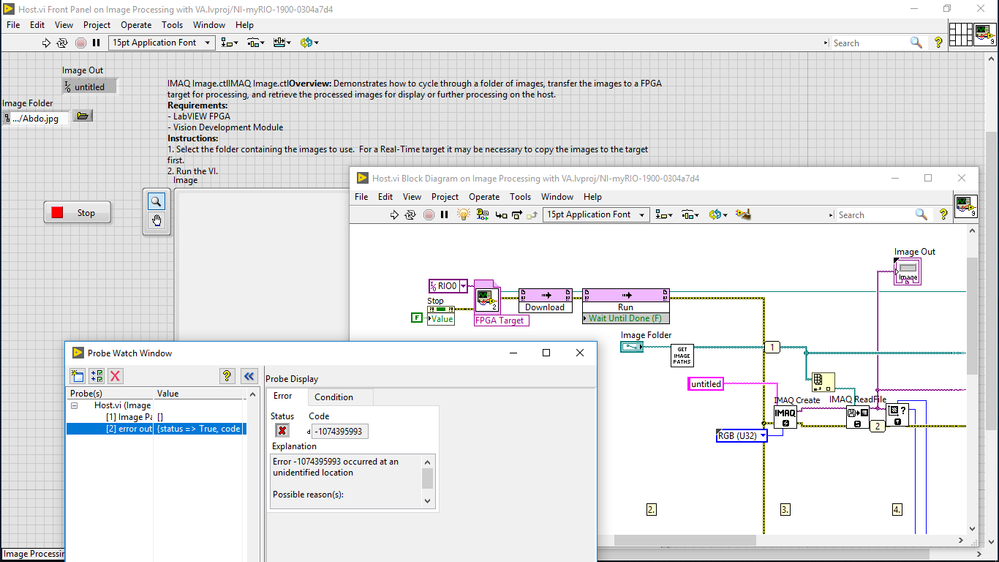Select [2] error out probe row
The height and width of the screenshot is (562, 999).
155,429
